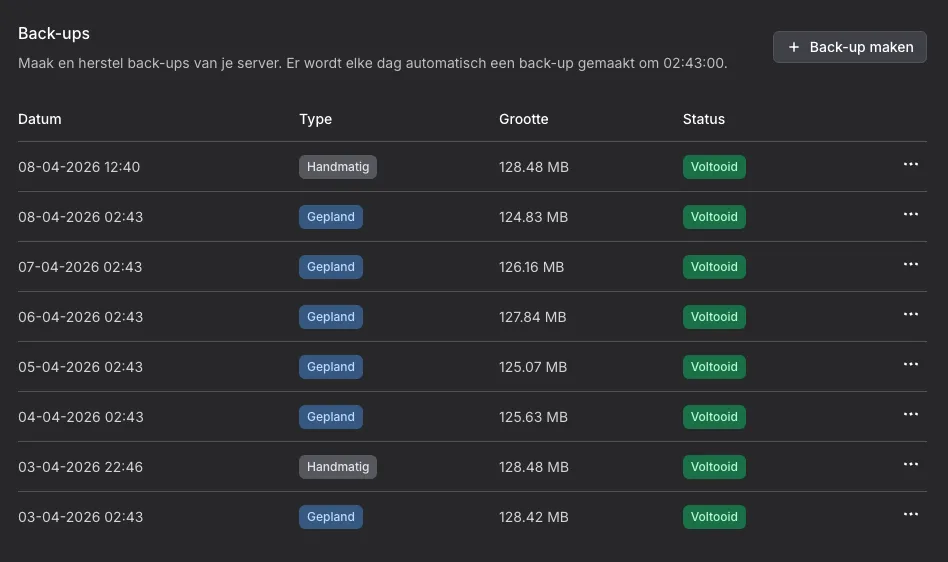Viewport: 948px width, 562px height.
Task: Click Gepland badge on 04-04-2026 row
Action: (x=331, y=417)
